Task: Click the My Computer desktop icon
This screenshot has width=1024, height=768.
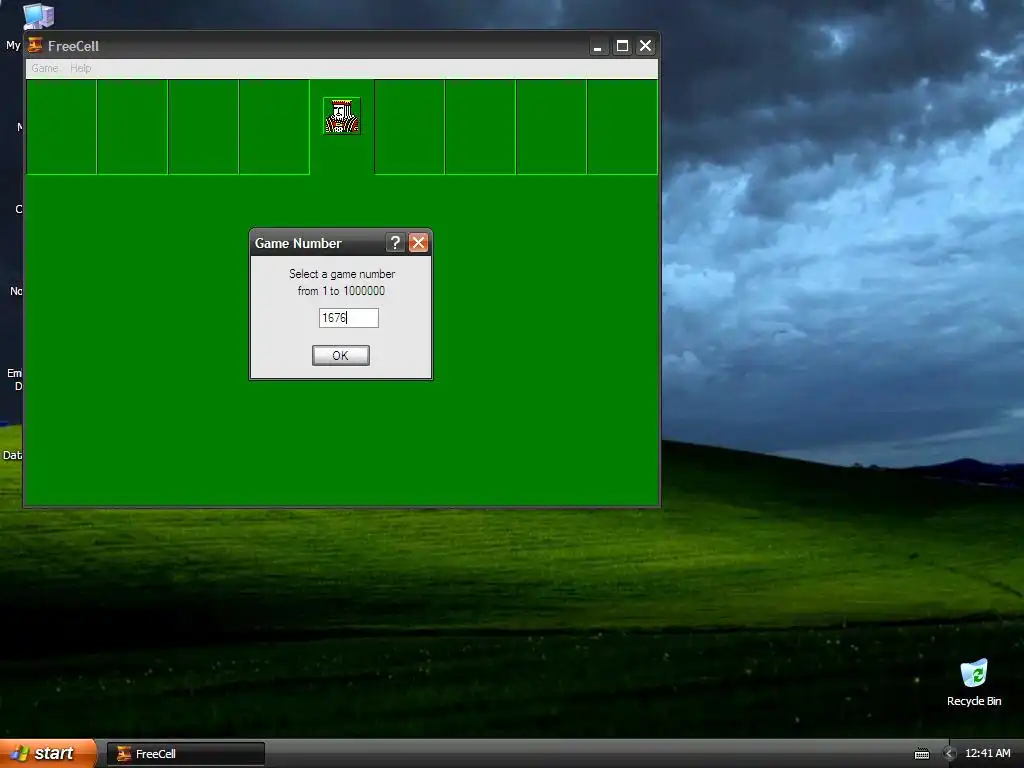Action: tap(37, 16)
